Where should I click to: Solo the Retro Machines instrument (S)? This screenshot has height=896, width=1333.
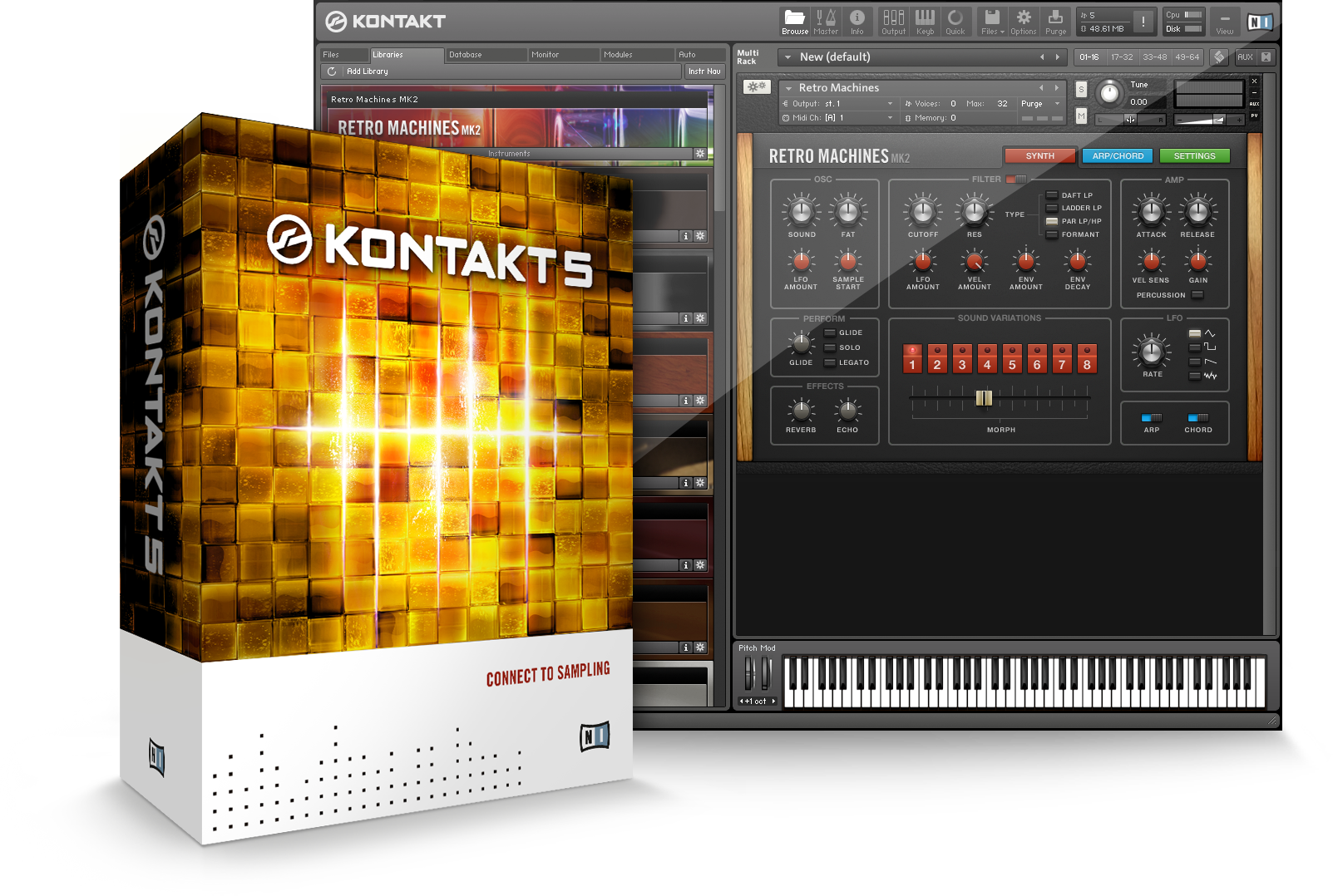pyautogui.click(x=1081, y=89)
